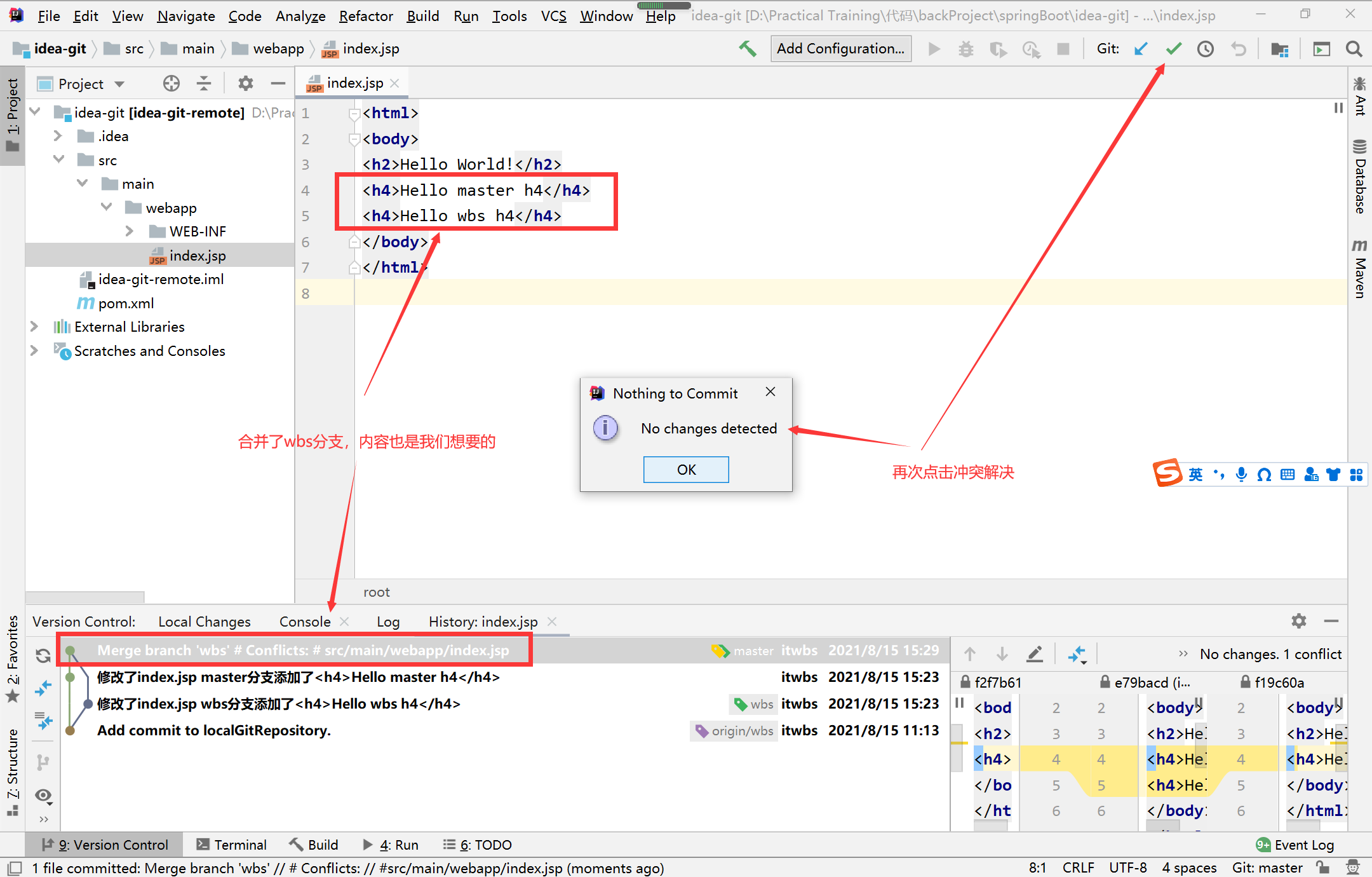This screenshot has height=877, width=1372.
Task: Click Add Configuration button
Action: pyautogui.click(x=841, y=48)
